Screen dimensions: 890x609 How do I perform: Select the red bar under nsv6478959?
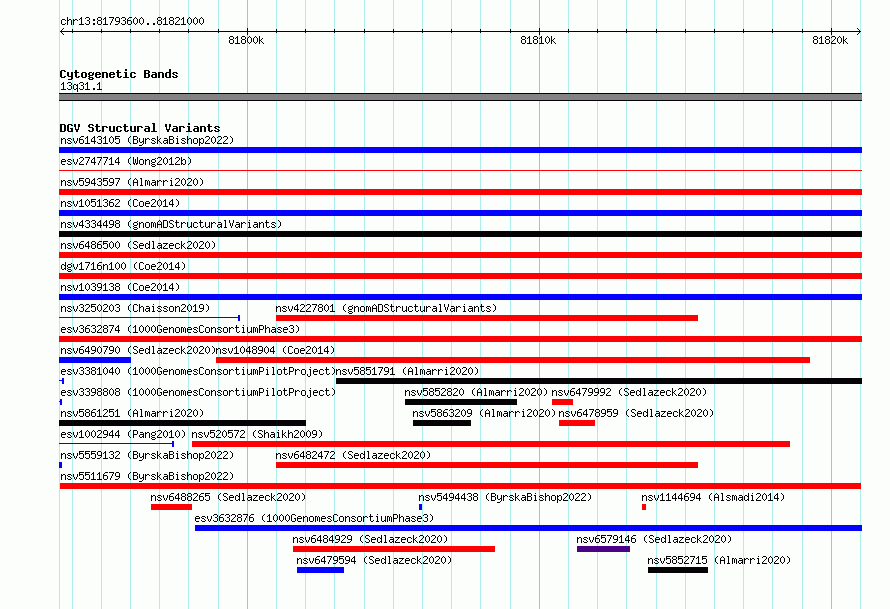coord(577,423)
